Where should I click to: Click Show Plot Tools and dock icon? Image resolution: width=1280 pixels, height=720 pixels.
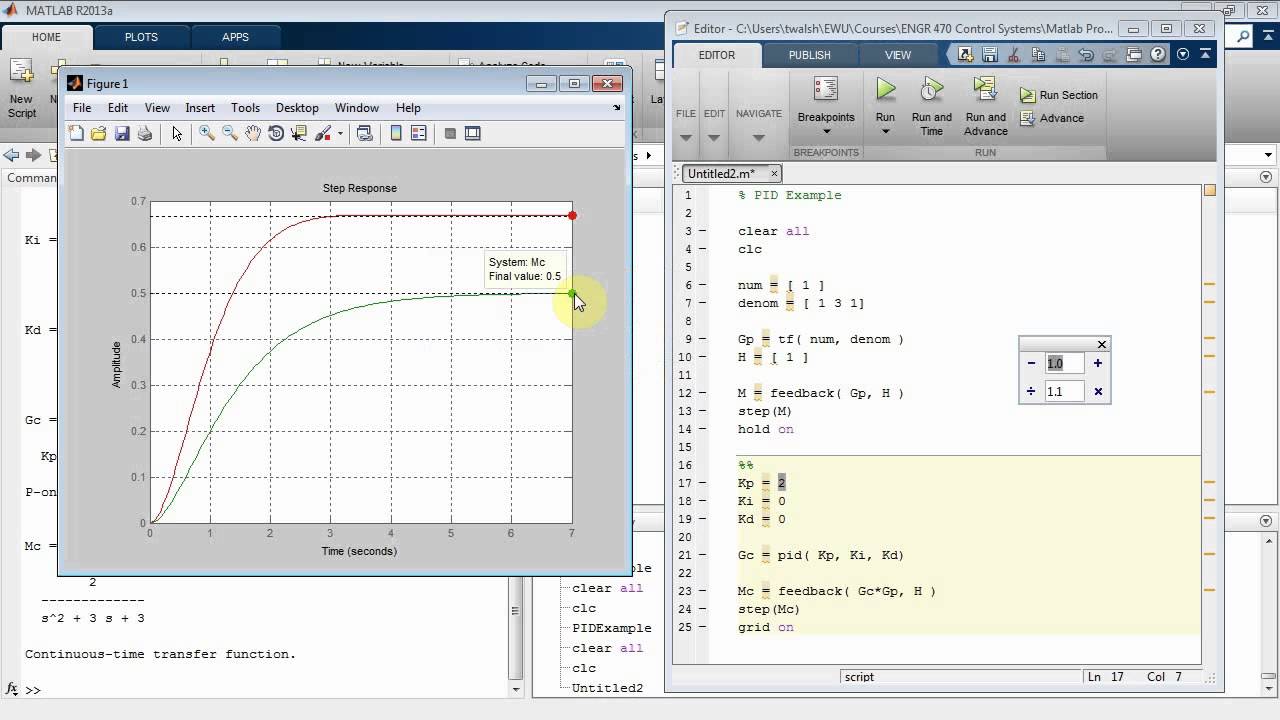click(473, 133)
